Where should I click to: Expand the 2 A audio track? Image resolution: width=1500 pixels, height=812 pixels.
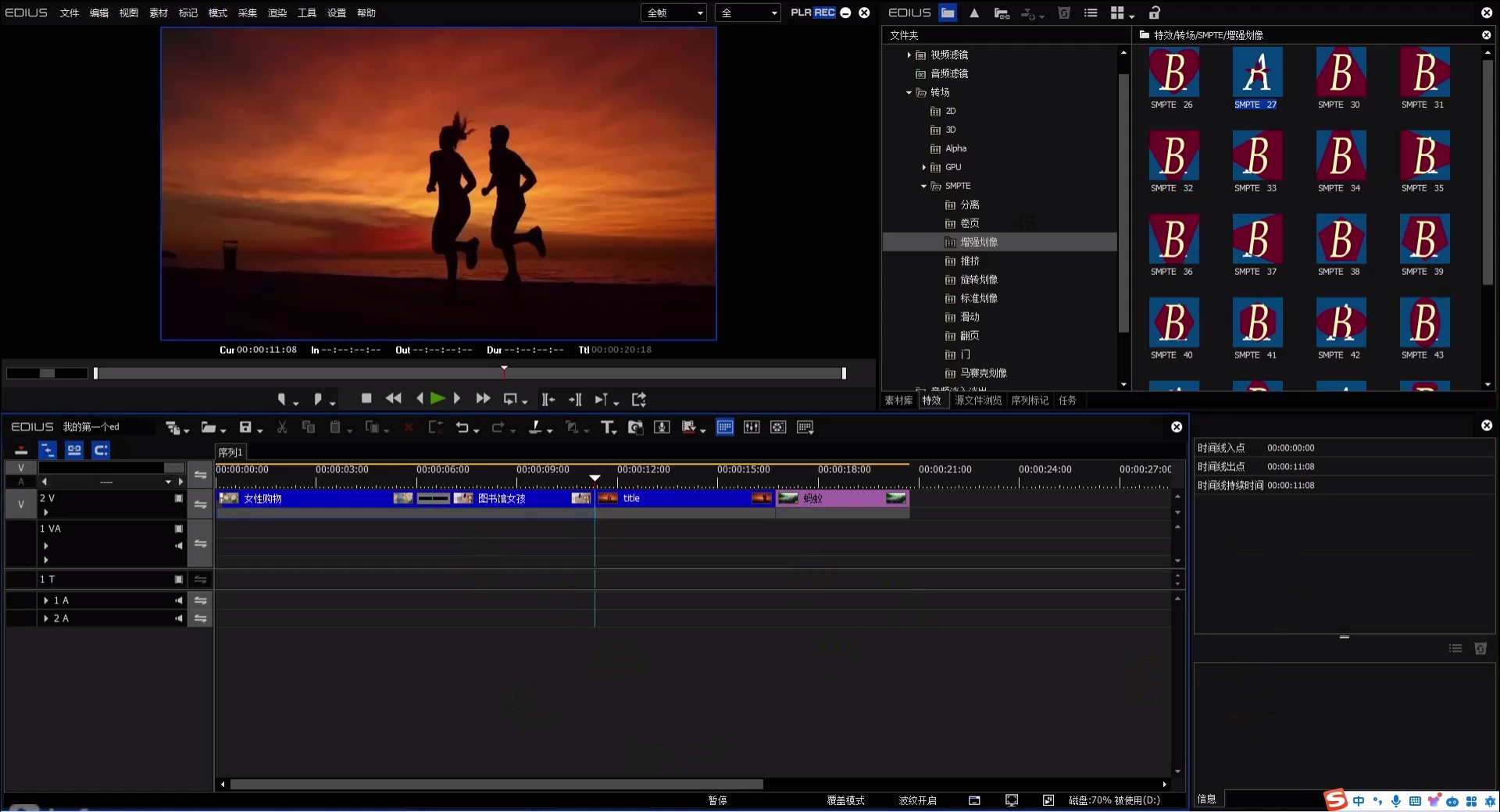[46, 618]
